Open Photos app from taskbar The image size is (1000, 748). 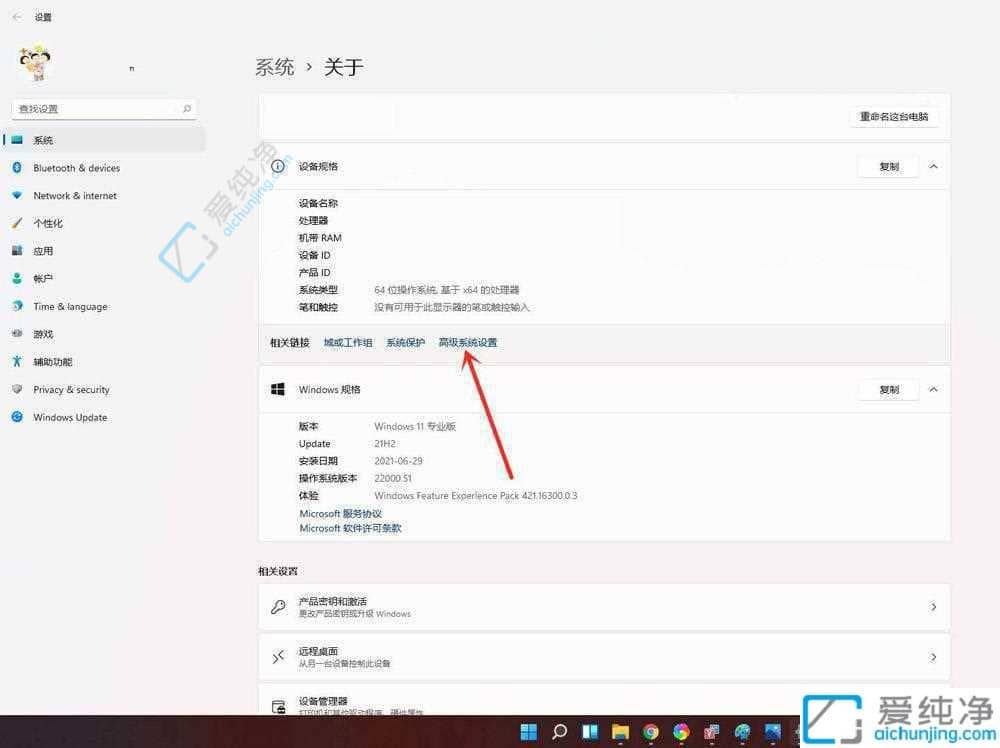point(773,732)
